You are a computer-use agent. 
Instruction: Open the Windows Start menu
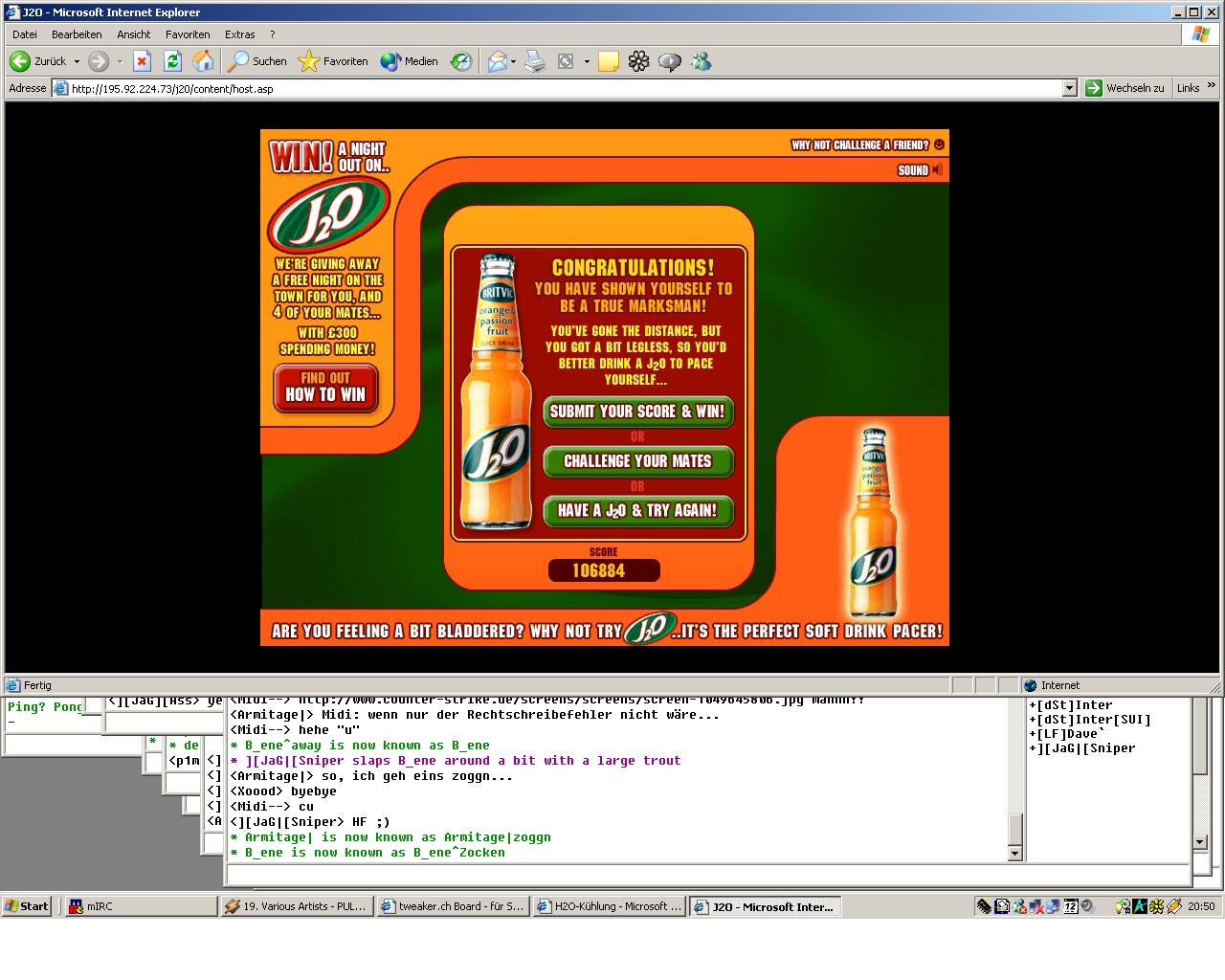pyautogui.click(x=27, y=906)
